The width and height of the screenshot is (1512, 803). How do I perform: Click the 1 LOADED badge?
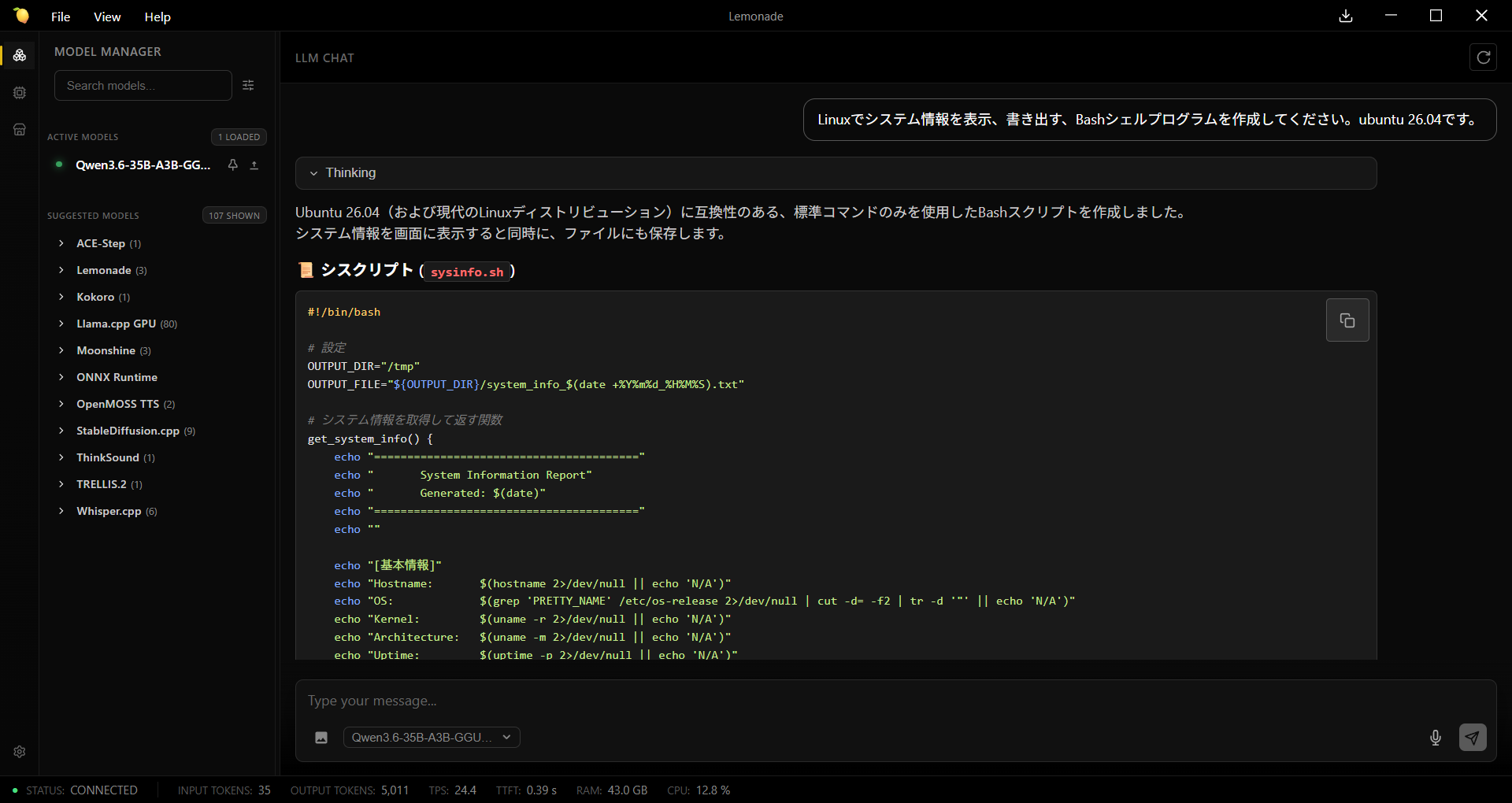point(239,137)
